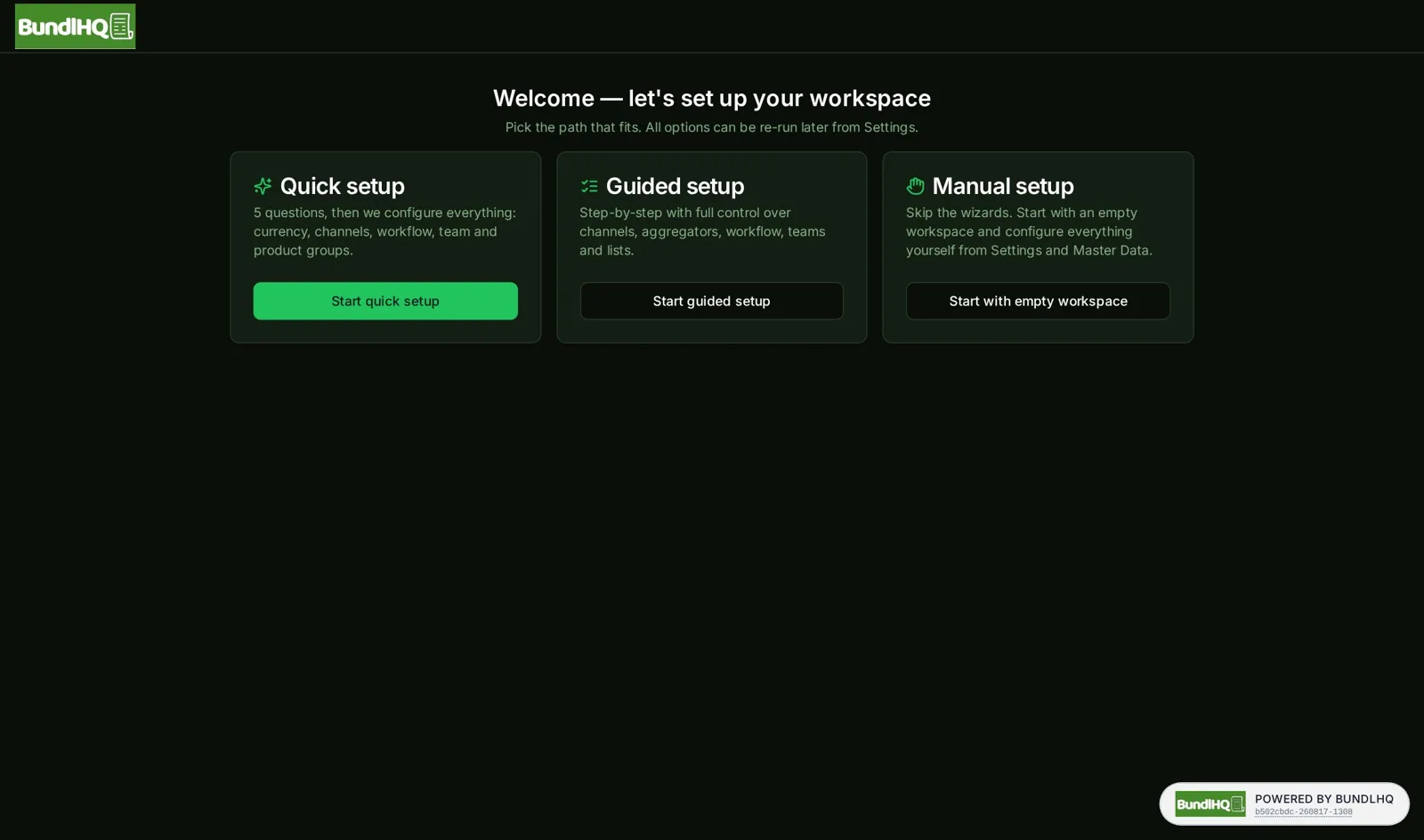Click the 'Skip the wizards' description
Screen dimensions: 1424x840
pyautogui.click(x=1030, y=231)
